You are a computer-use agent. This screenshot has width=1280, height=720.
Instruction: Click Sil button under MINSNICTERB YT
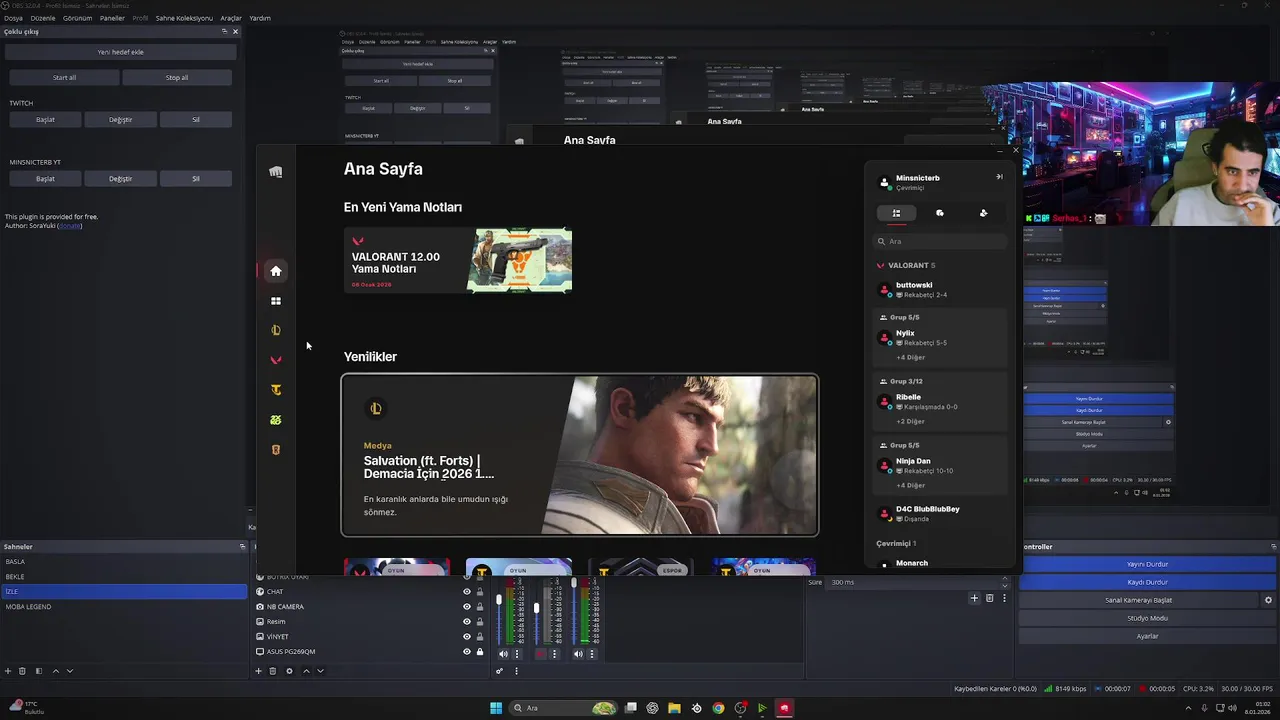tap(196, 178)
